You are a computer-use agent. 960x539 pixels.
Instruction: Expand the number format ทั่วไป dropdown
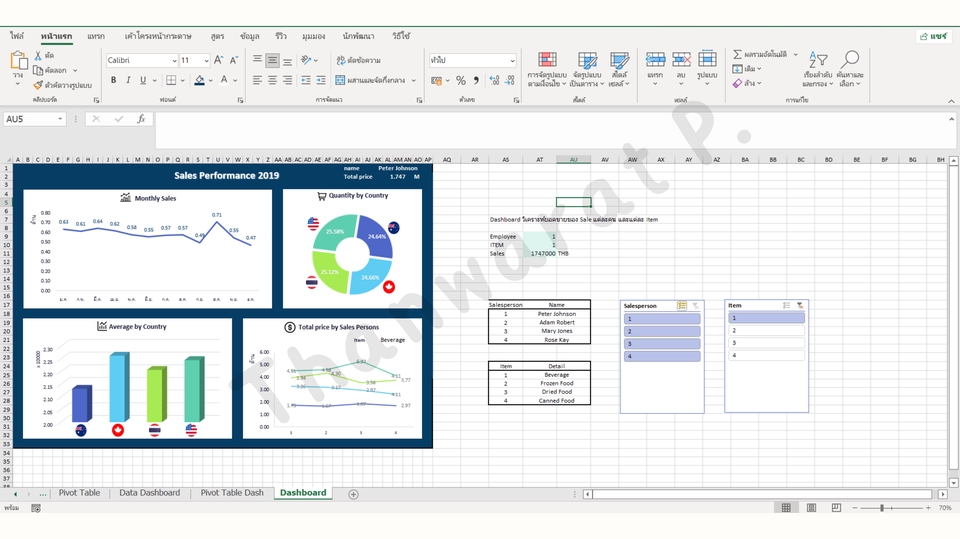(x=512, y=61)
